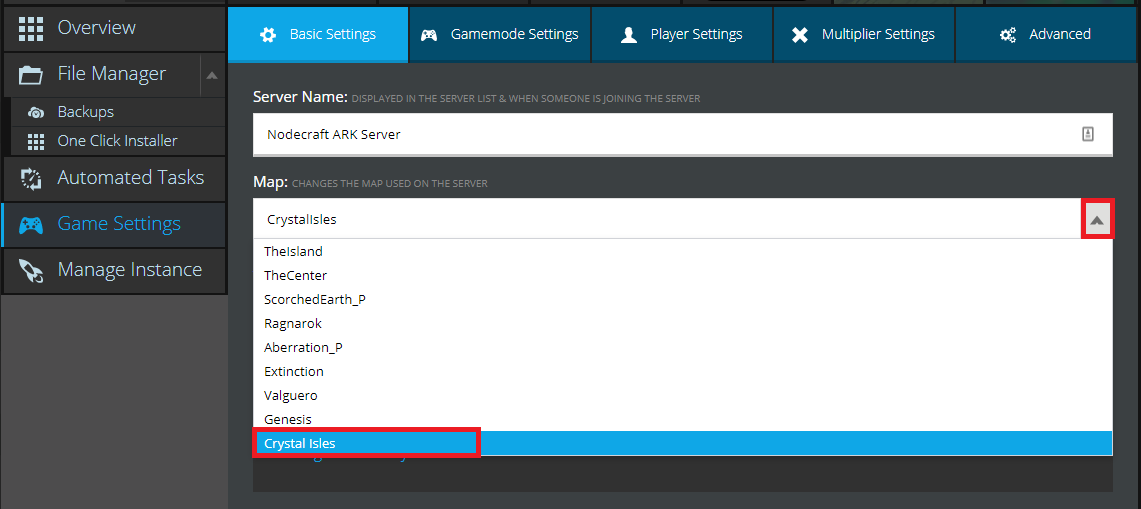Open Overview in the sidebar

click(114, 28)
